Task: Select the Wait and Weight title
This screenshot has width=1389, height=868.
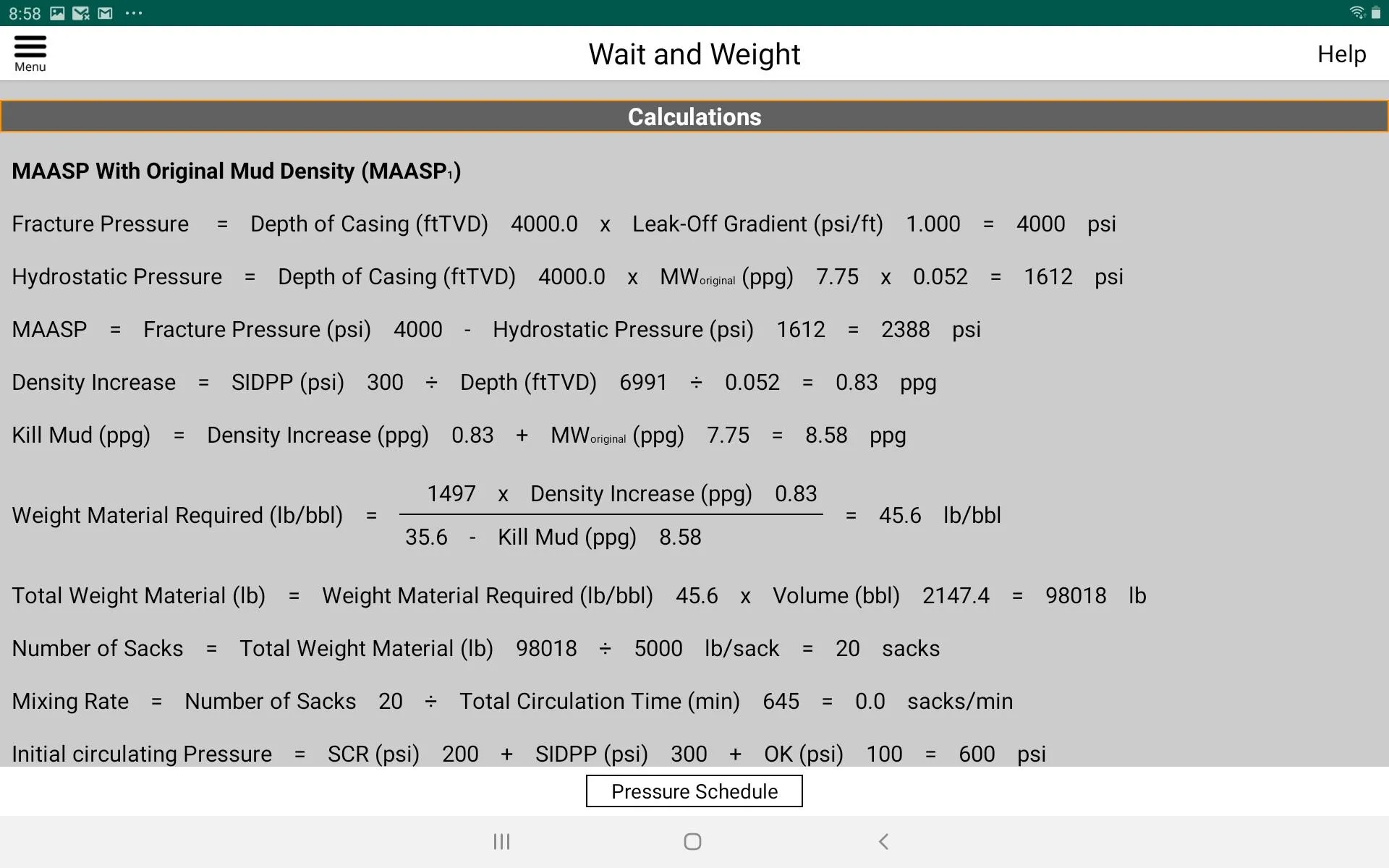Action: point(694,54)
